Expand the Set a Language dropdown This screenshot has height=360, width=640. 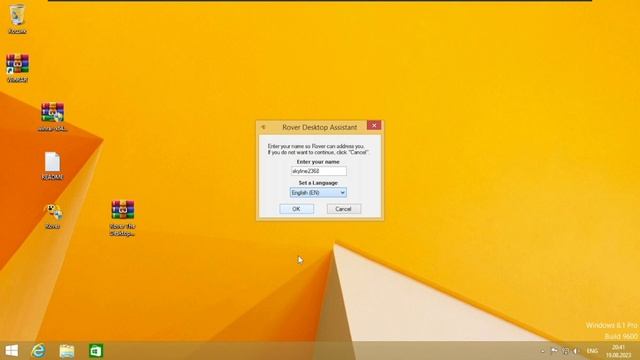pos(318,193)
